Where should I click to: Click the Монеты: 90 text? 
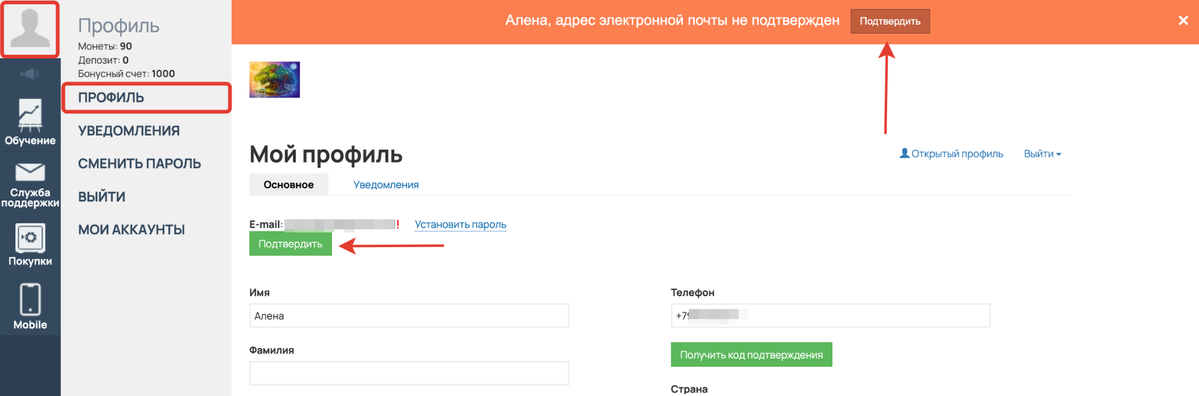click(x=105, y=47)
